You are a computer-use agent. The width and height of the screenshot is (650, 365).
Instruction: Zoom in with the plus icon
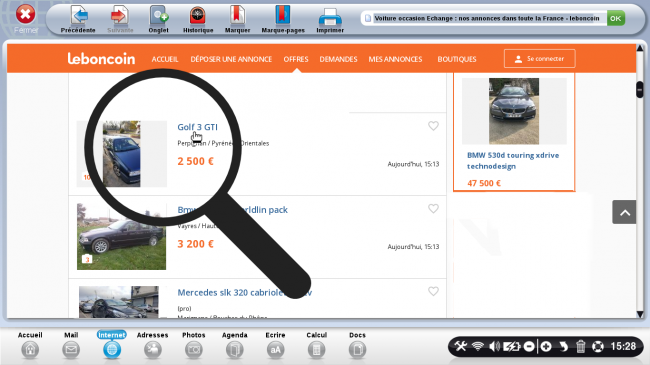click(x=546, y=346)
